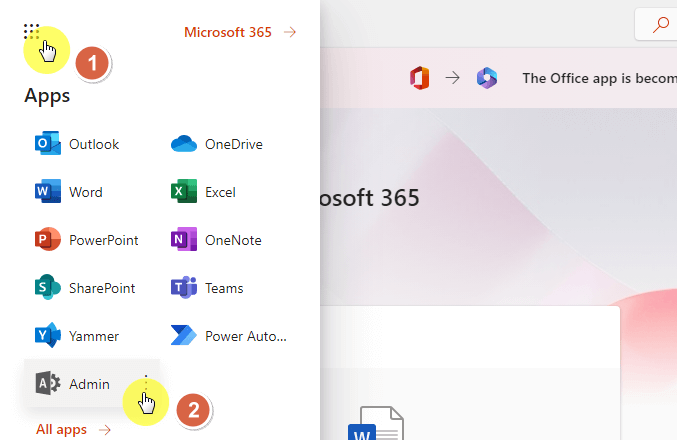Open Yammer app icon
Image resolution: width=677 pixels, height=440 pixels.
47,335
